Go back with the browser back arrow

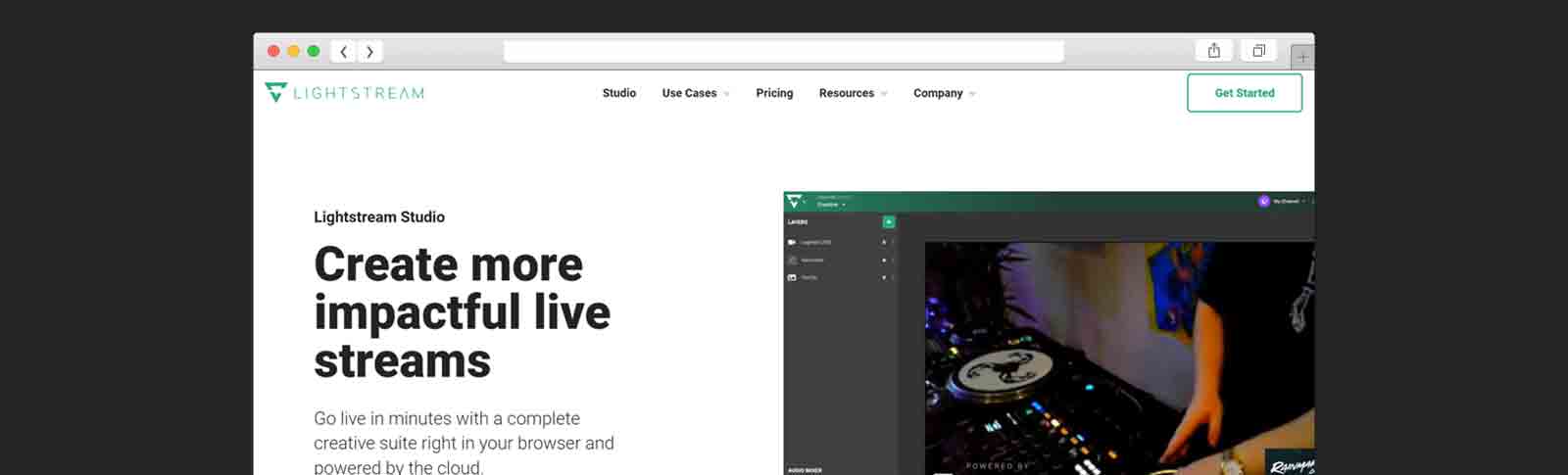[x=344, y=52]
